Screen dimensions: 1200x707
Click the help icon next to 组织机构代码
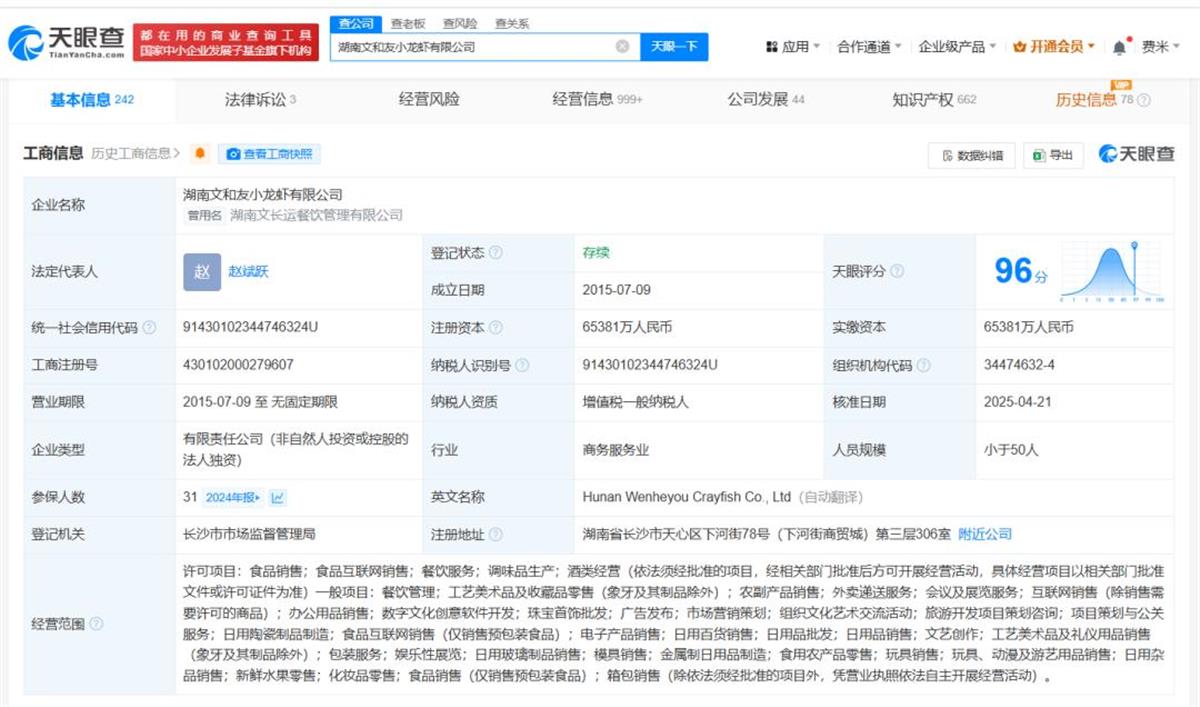[x=924, y=365]
